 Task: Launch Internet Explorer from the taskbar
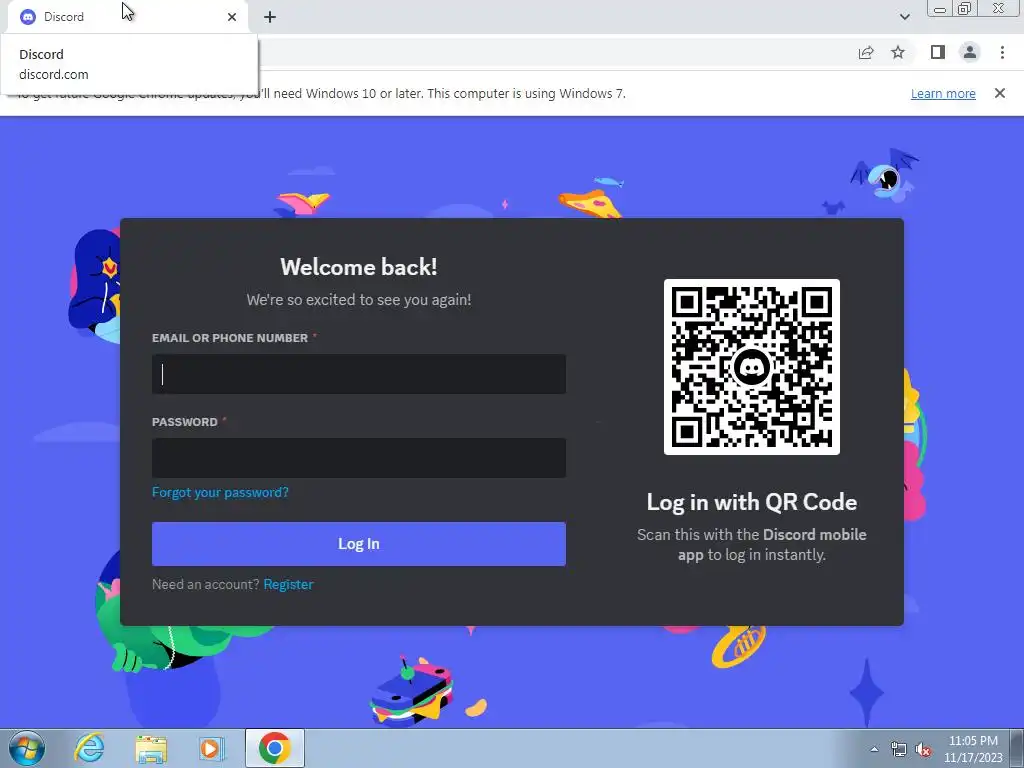tap(89, 748)
